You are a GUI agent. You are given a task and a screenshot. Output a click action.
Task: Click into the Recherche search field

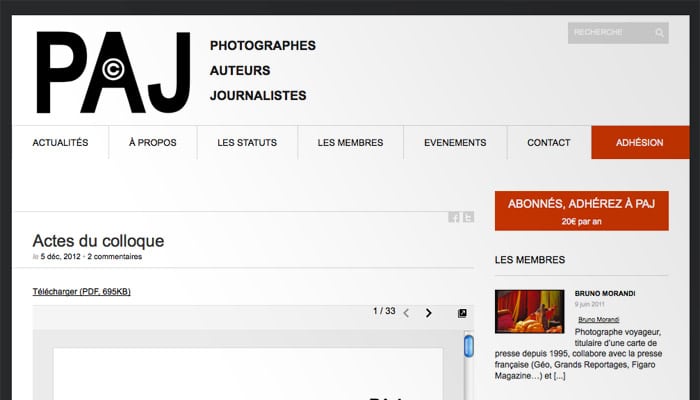[608, 33]
